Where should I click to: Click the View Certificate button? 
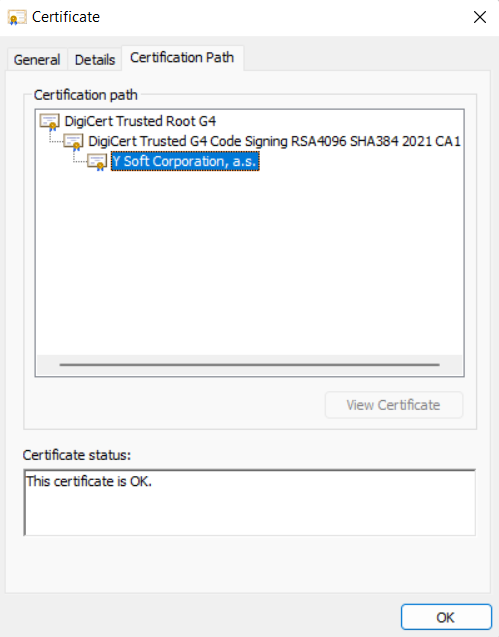pos(394,405)
